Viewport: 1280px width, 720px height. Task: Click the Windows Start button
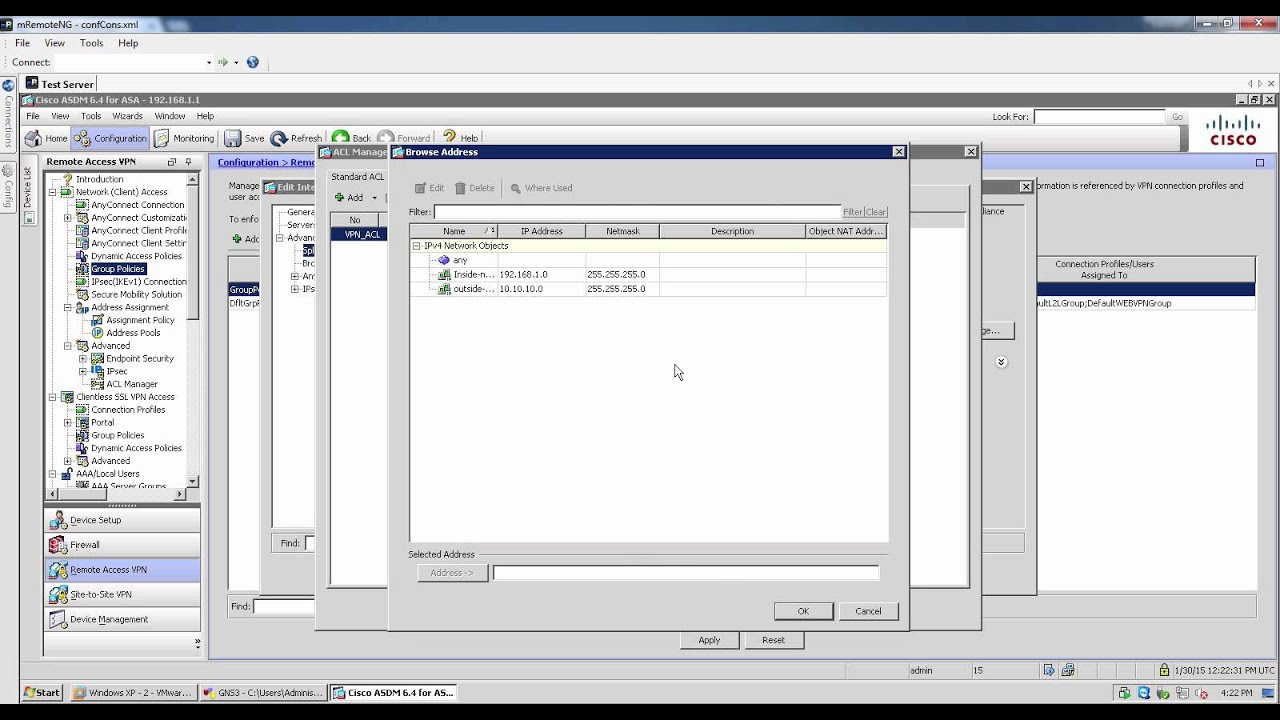[42, 692]
